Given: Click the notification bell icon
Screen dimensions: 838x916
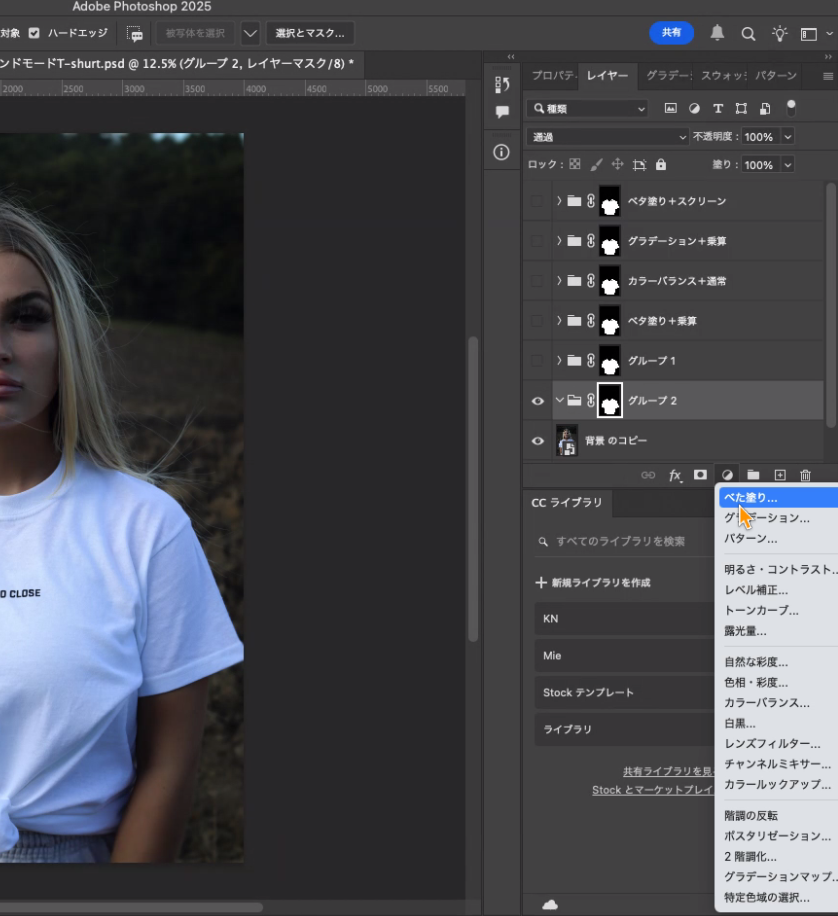Looking at the screenshot, I should click(717, 33).
